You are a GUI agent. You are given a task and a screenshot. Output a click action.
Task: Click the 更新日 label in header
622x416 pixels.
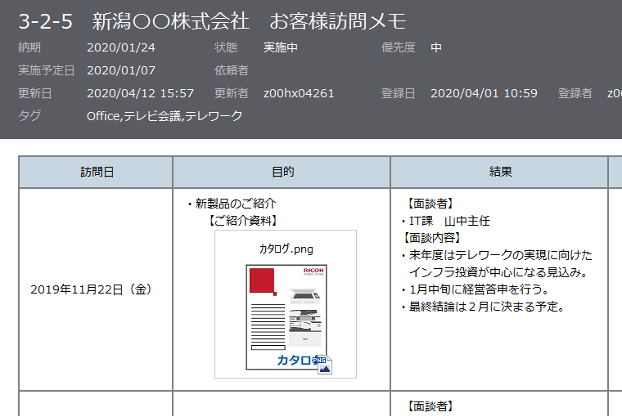(x=35, y=94)
